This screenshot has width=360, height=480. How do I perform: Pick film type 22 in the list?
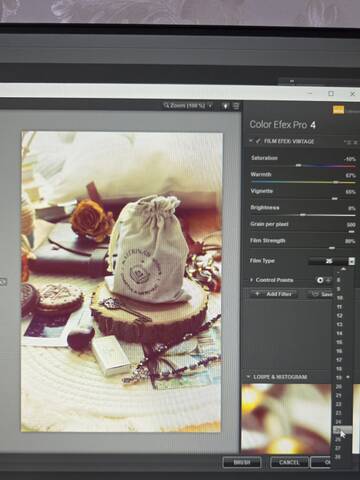point(339,404)
